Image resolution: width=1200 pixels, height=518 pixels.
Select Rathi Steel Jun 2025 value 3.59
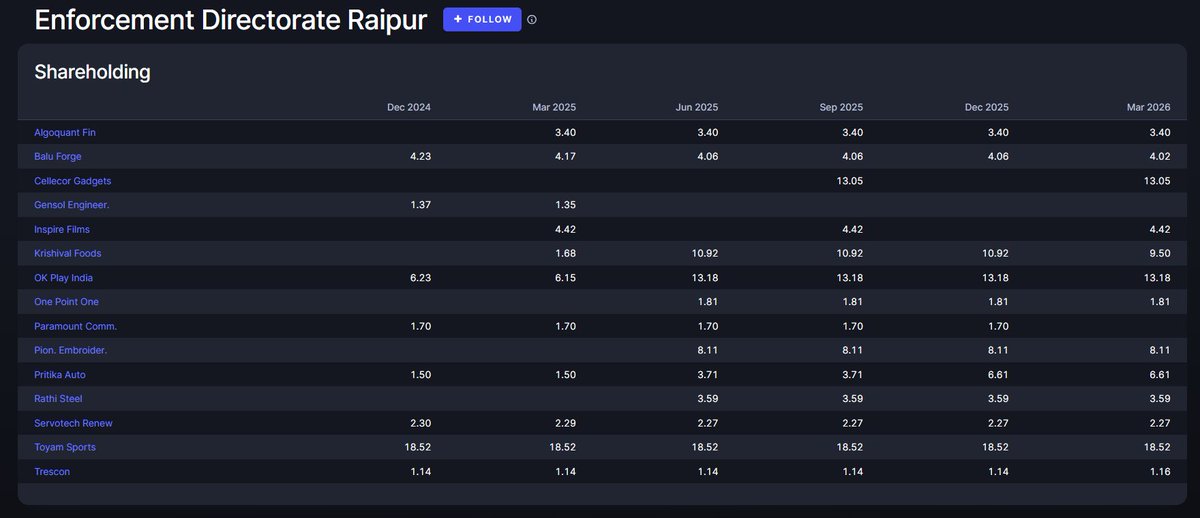(x=708, y=398)
